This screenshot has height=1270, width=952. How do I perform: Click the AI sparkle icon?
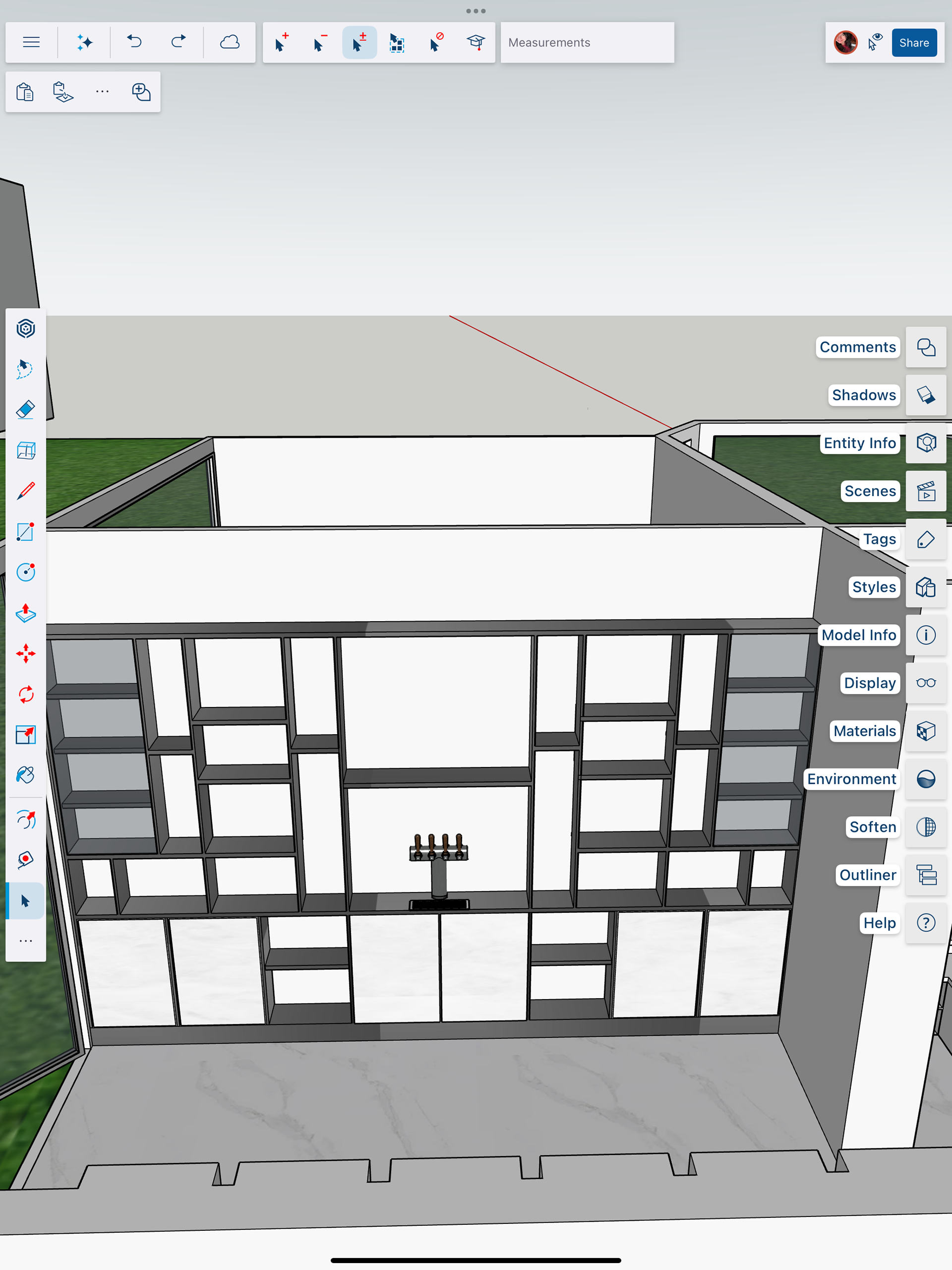84,43
